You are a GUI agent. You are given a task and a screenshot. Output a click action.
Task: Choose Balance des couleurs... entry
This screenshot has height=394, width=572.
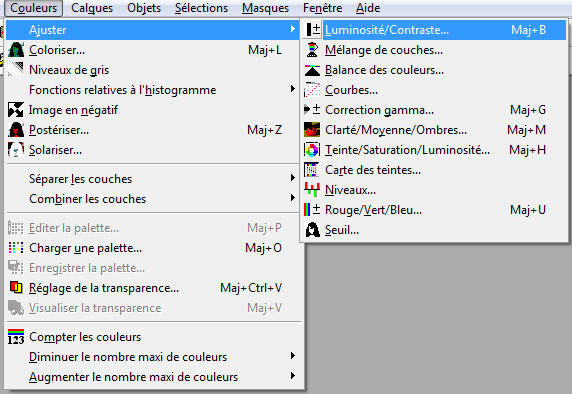click(x=433, y=70)
